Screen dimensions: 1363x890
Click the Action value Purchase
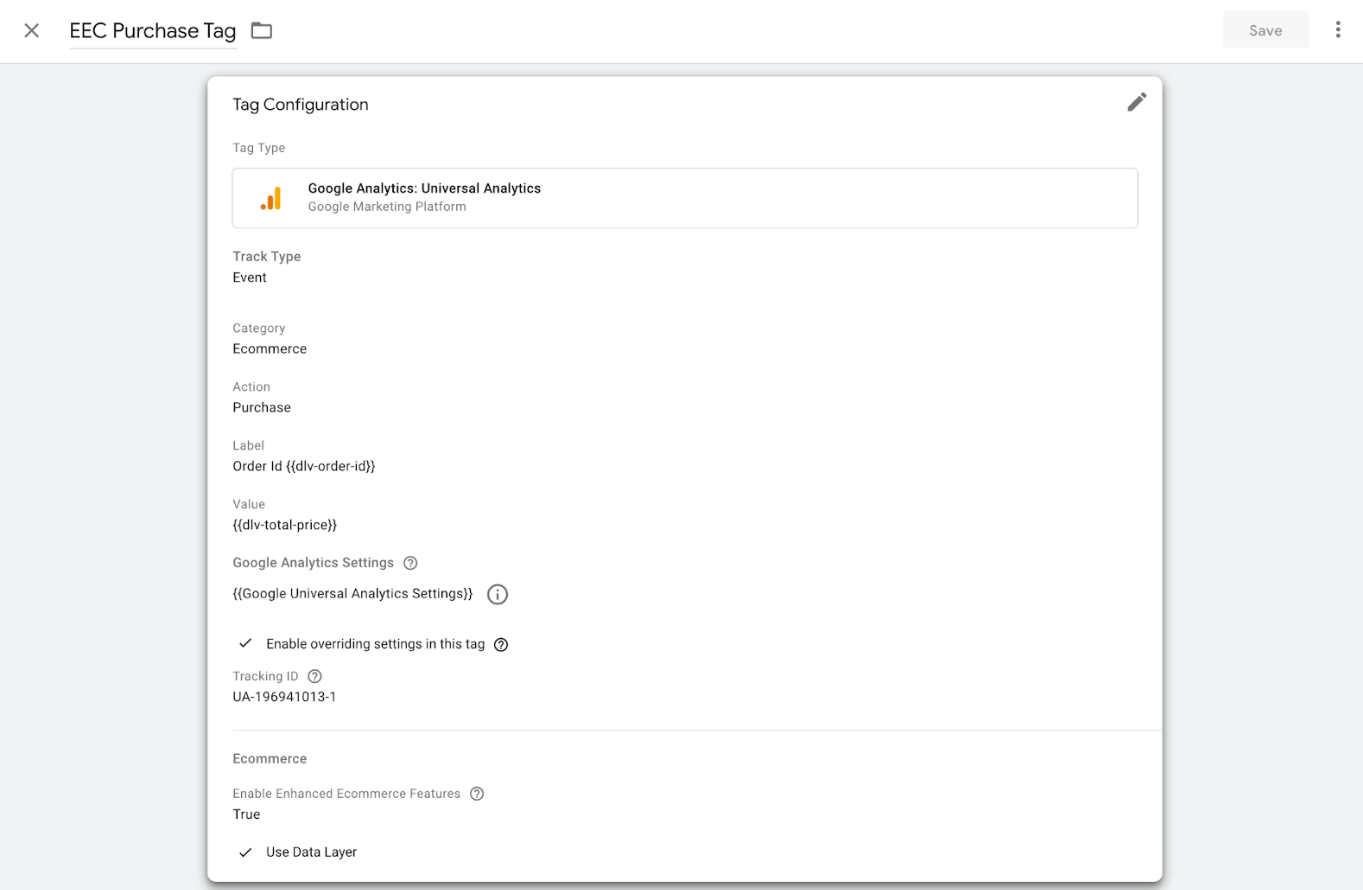[262, 407]
